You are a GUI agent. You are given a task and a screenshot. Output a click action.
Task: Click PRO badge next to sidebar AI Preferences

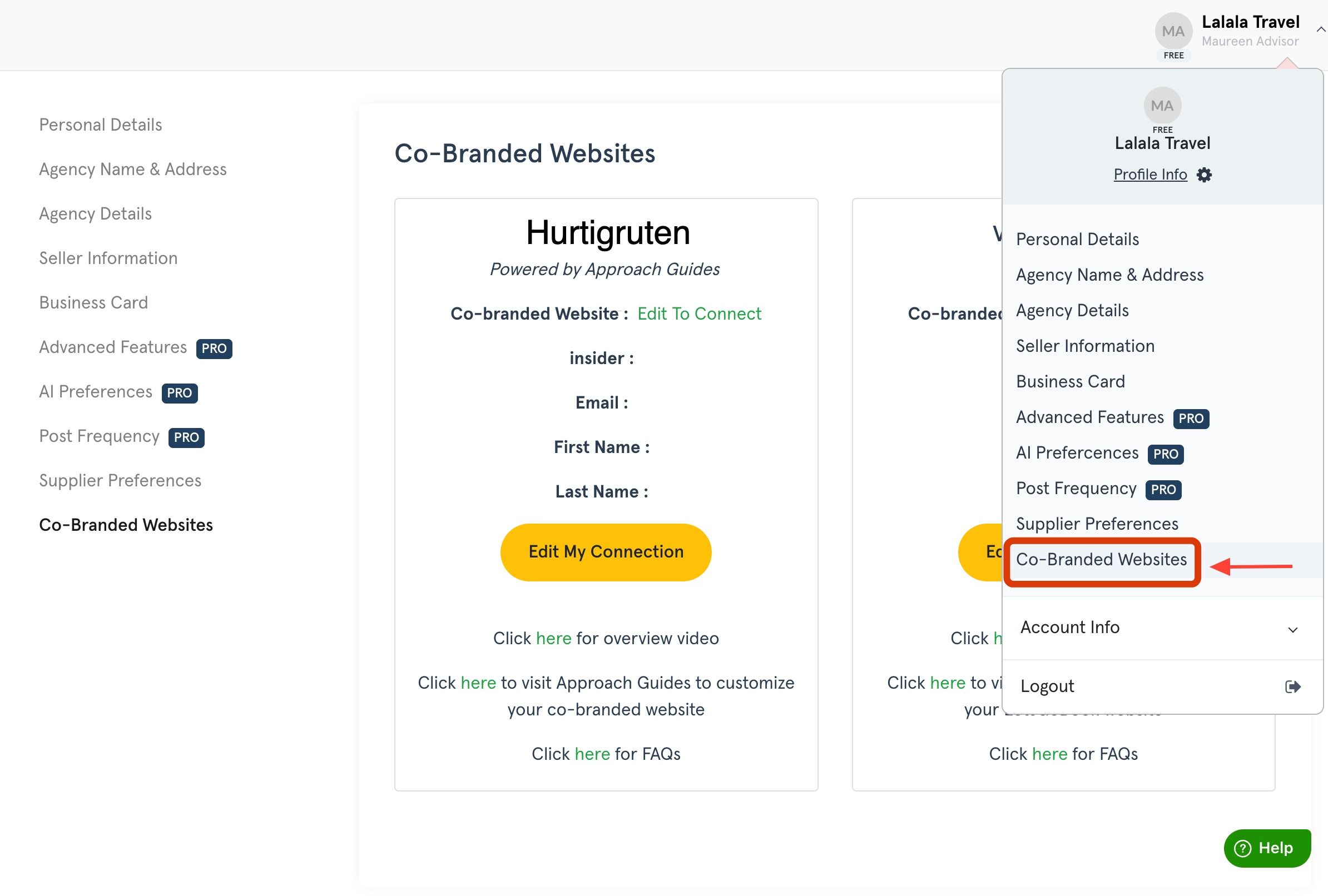(x=180, y=393)
